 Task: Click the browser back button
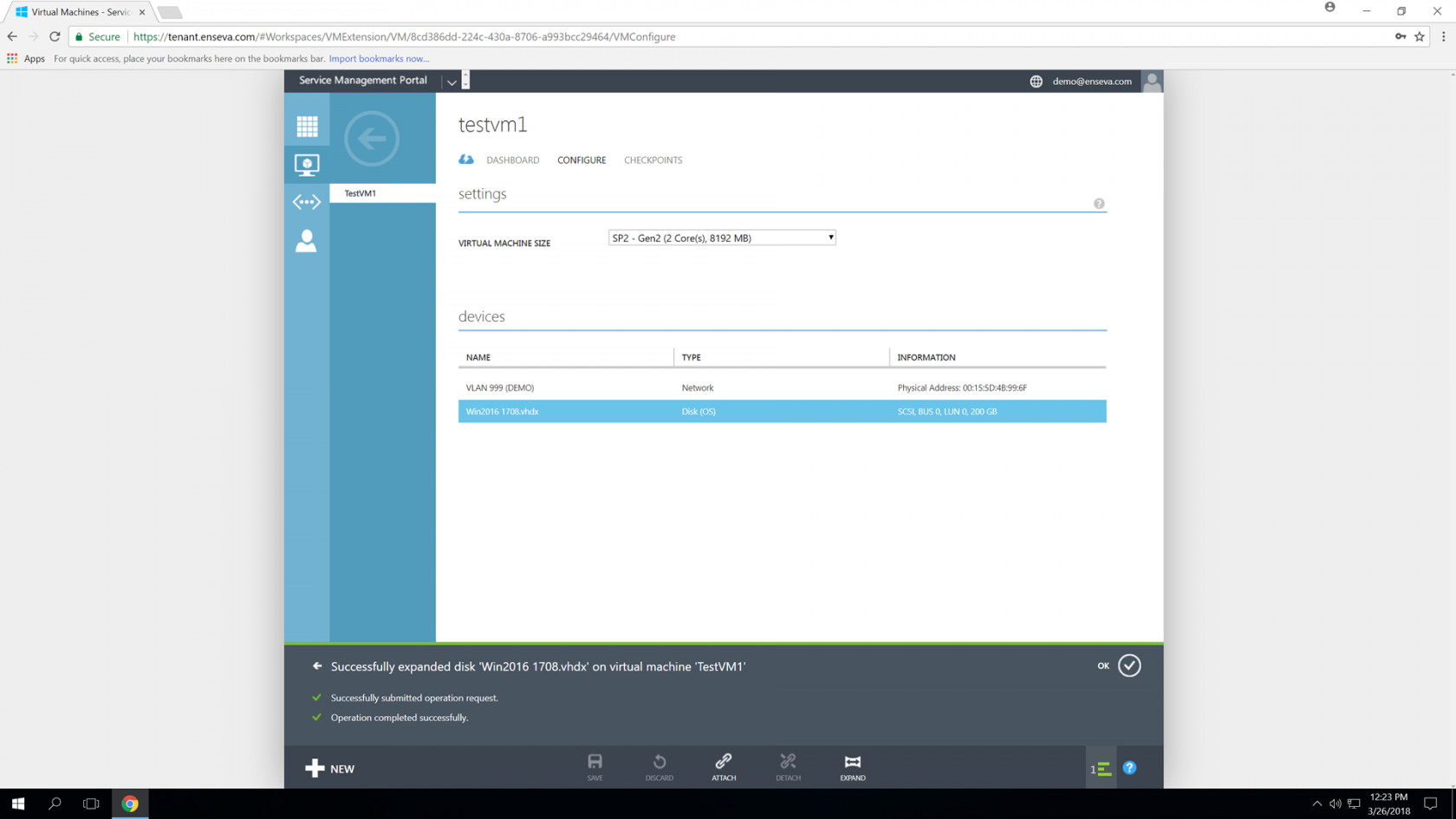pos(12,36)
